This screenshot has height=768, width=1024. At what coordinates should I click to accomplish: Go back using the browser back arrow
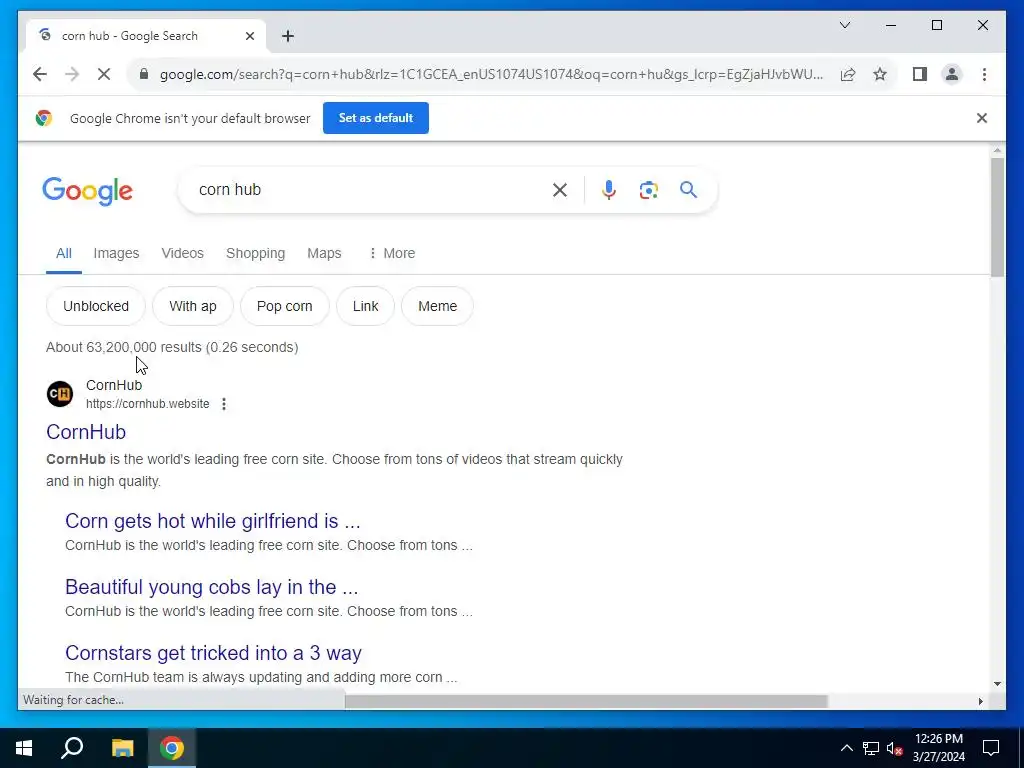click(40, 74)
